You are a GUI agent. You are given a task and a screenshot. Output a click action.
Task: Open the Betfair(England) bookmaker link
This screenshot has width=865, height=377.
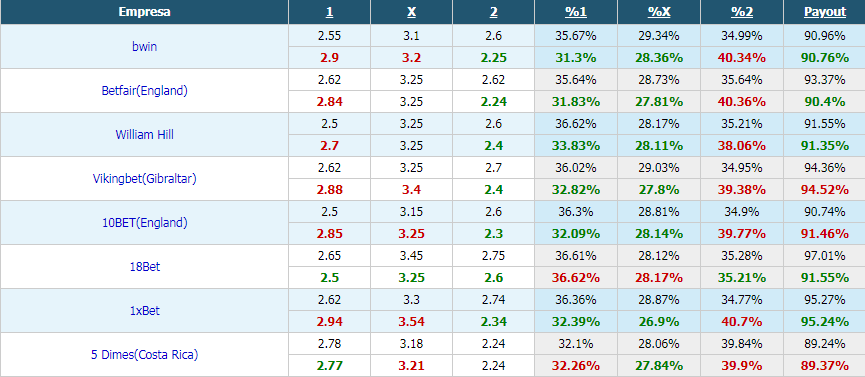(145, 91)
